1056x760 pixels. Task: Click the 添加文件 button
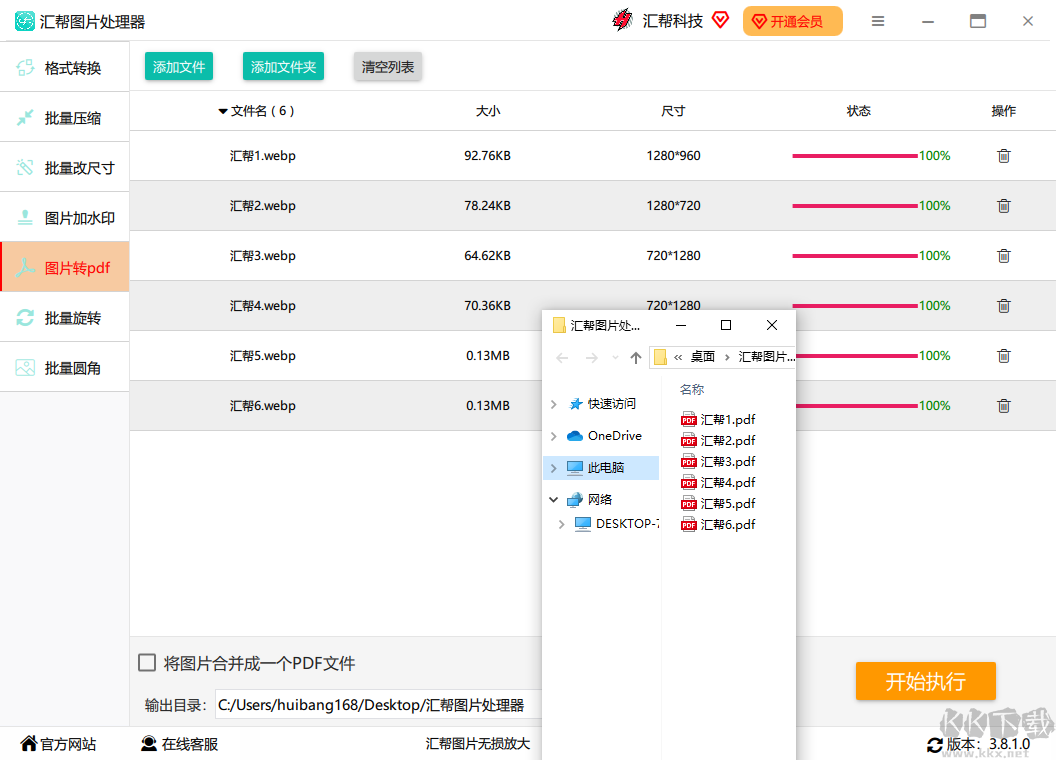point(179,67)
